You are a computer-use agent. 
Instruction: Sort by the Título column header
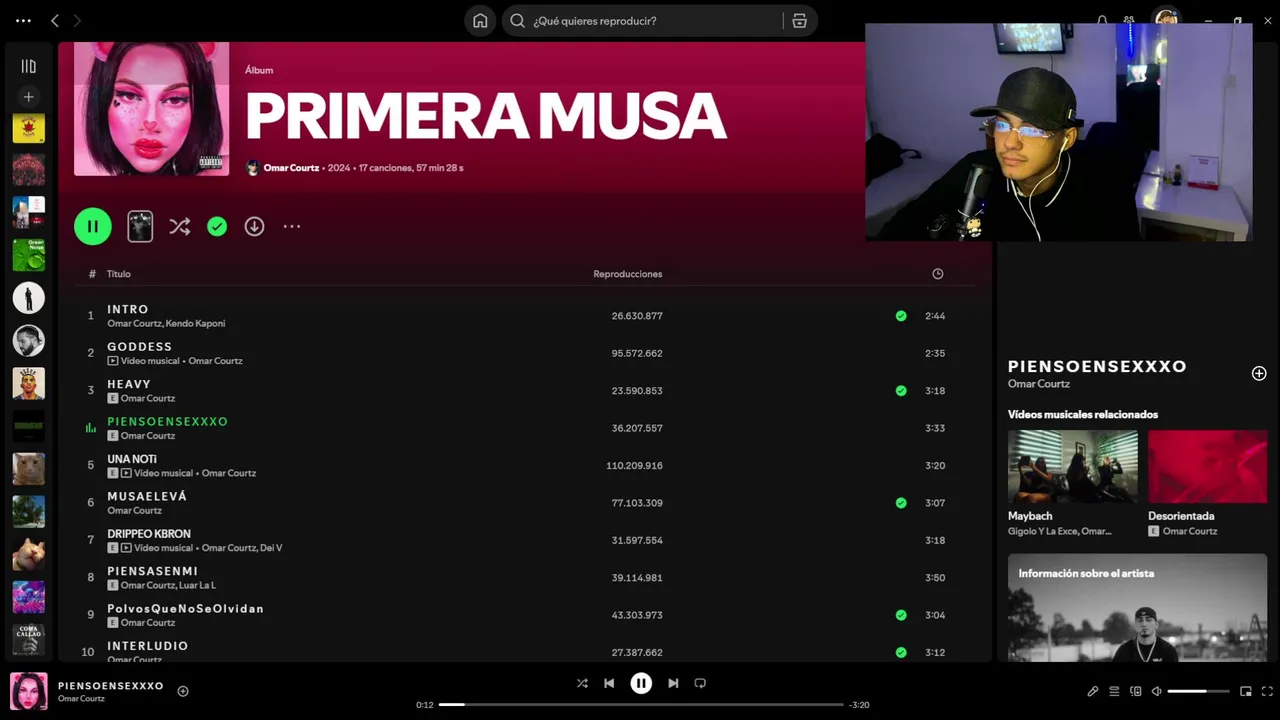coord(119,274)
